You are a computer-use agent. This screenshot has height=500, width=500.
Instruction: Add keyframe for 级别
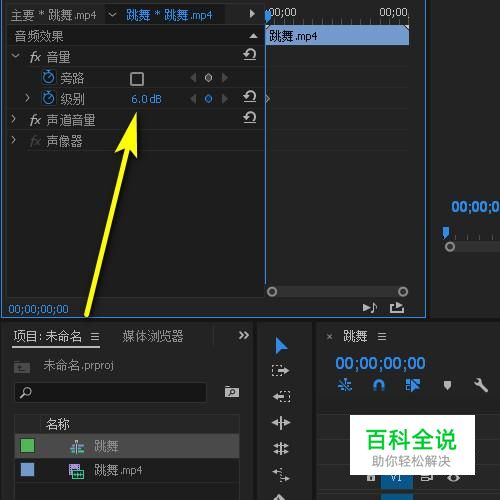tap(208, 99)
